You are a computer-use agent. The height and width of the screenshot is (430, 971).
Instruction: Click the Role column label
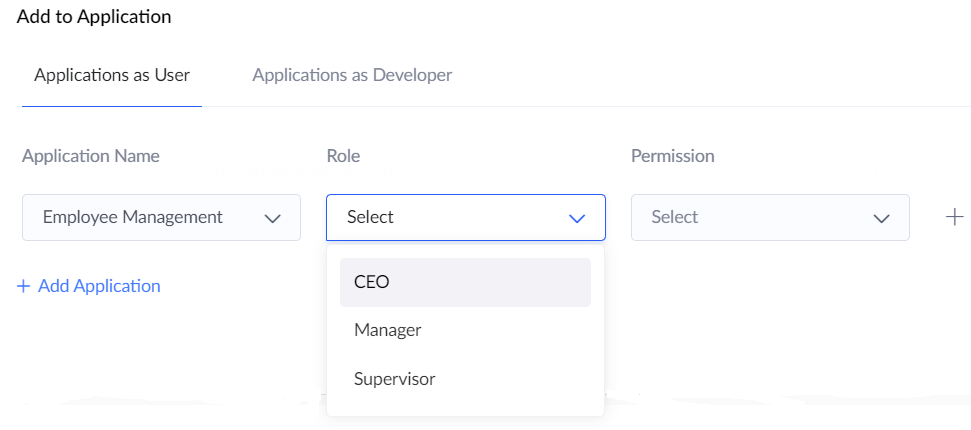pyautogui.click(x=343, y=156)
